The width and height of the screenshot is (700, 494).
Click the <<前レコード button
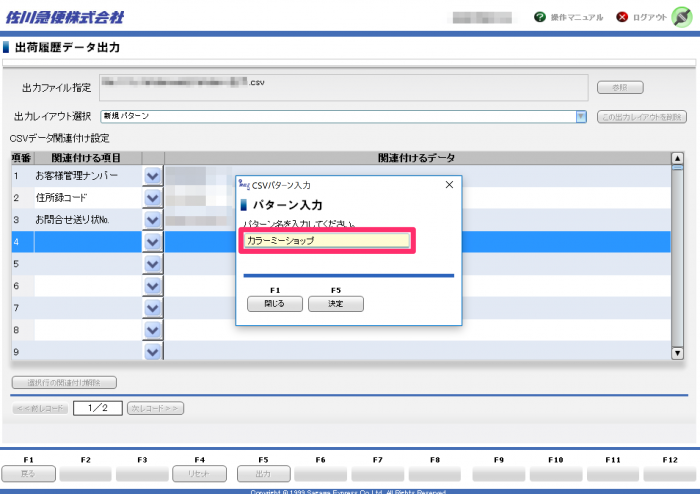pos(40,408)
